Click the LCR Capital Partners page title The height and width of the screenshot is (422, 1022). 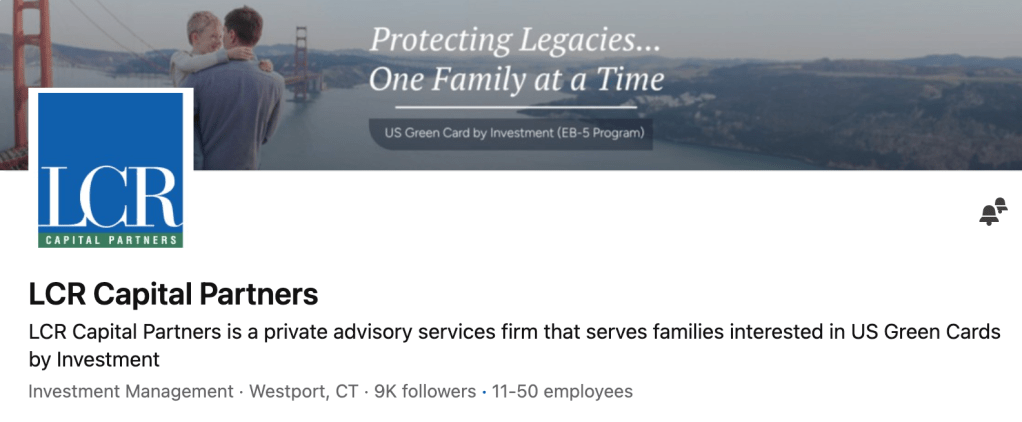pyautogui.click(x=173, y=294)
